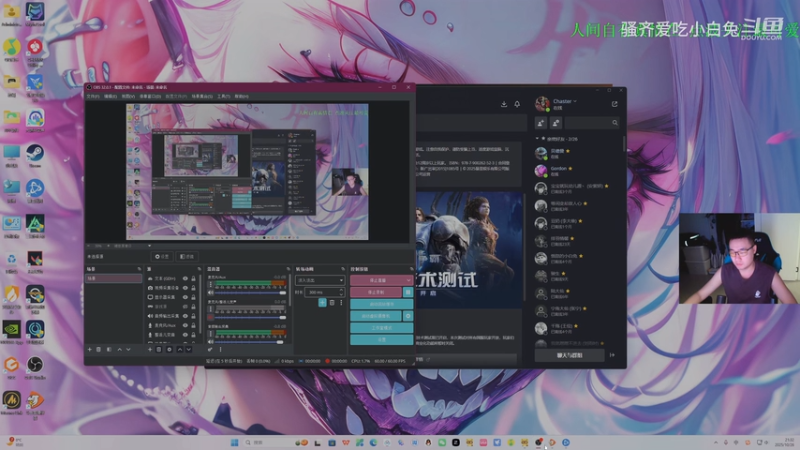Image resolution: width=800 pixels, height=450 pixels.
Task: Delete selected source with Sources trash icon
Action: point(159,349)
